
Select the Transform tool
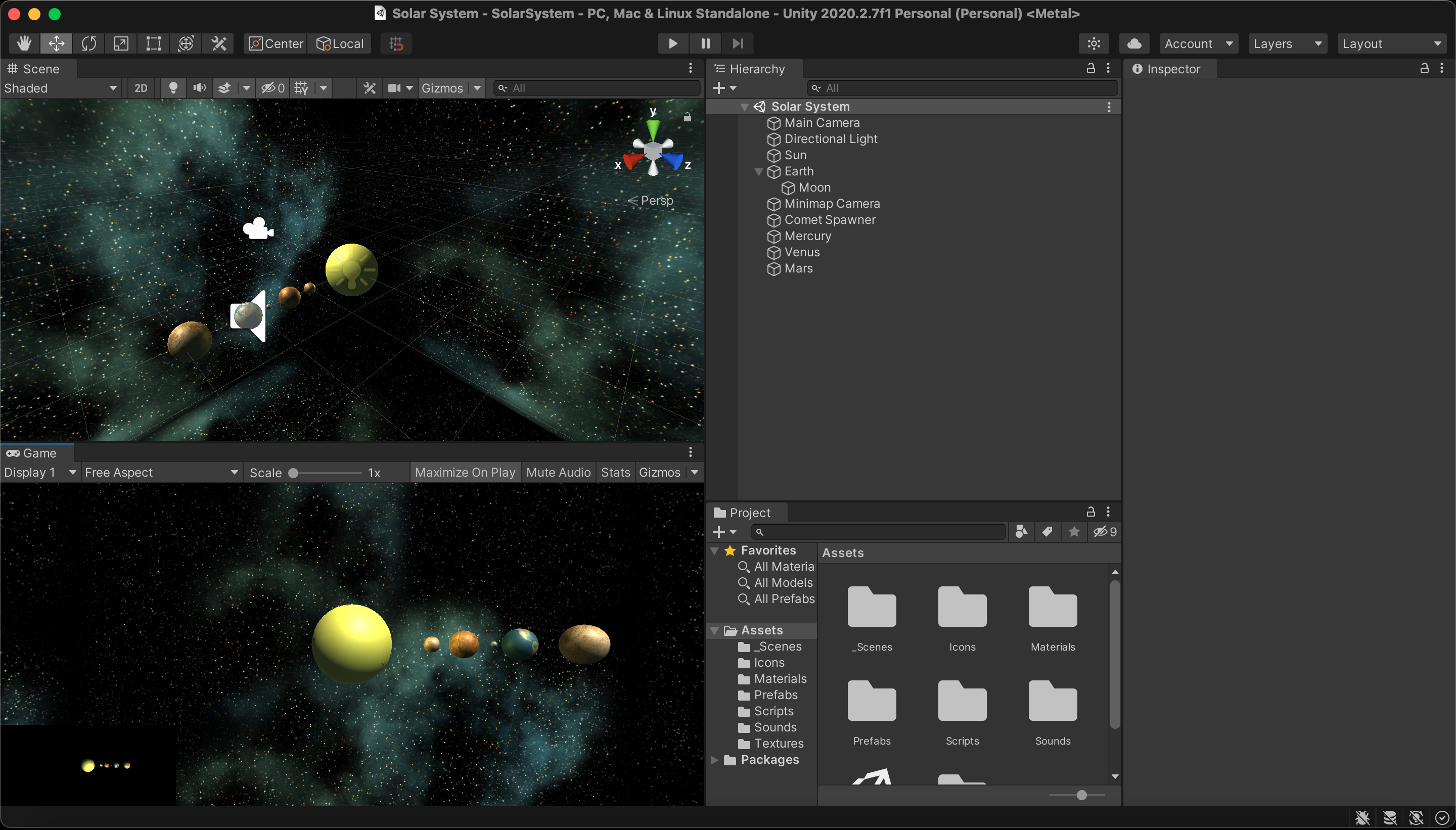(x=186, y=43)
